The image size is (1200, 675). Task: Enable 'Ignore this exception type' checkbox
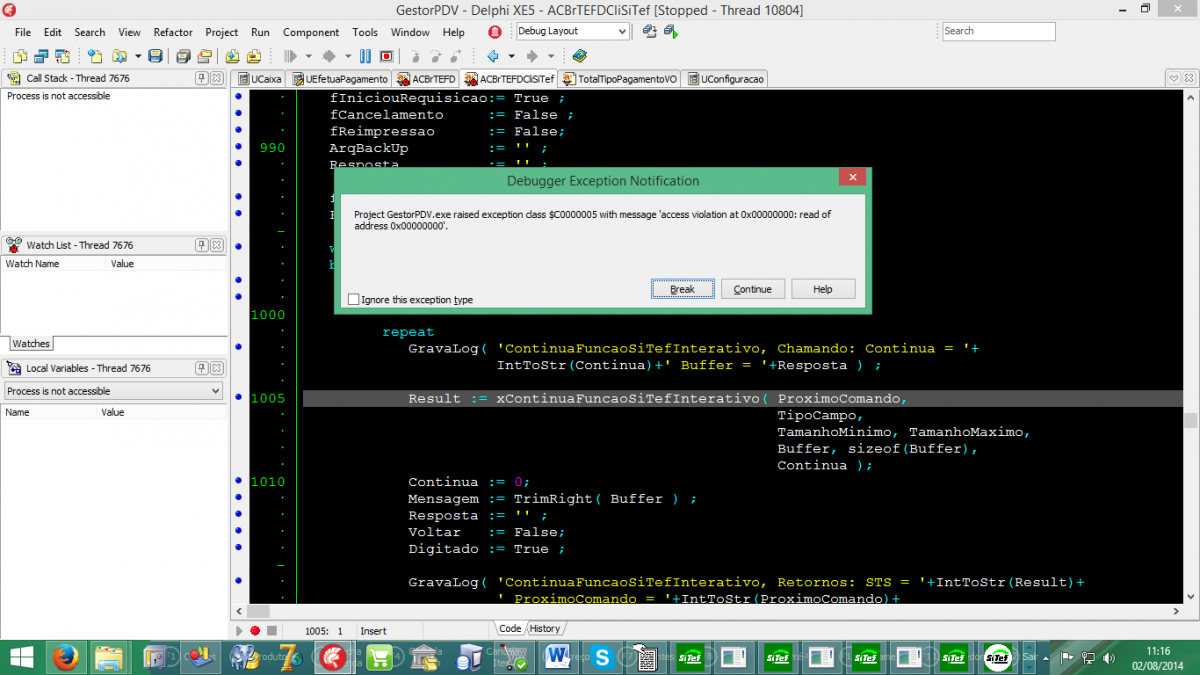coord(354,299)
